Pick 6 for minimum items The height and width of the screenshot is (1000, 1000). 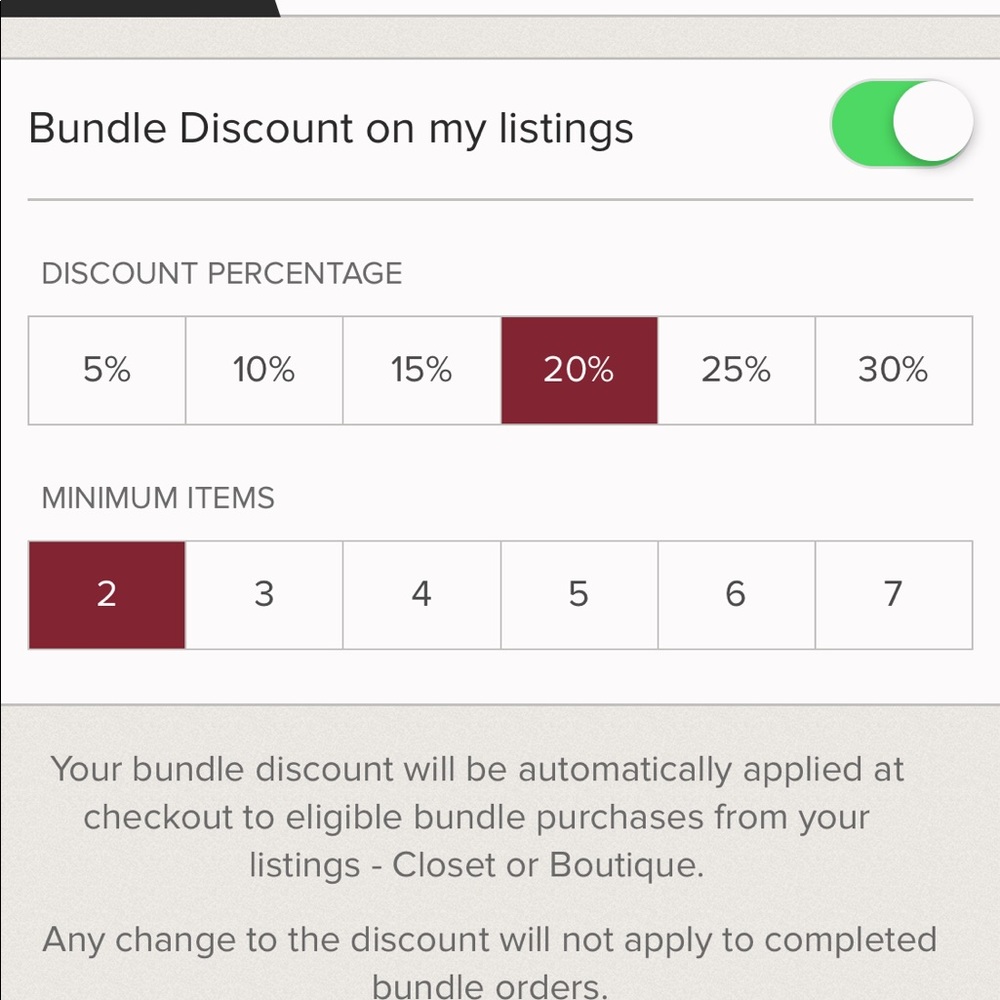[x=736, y=594]
